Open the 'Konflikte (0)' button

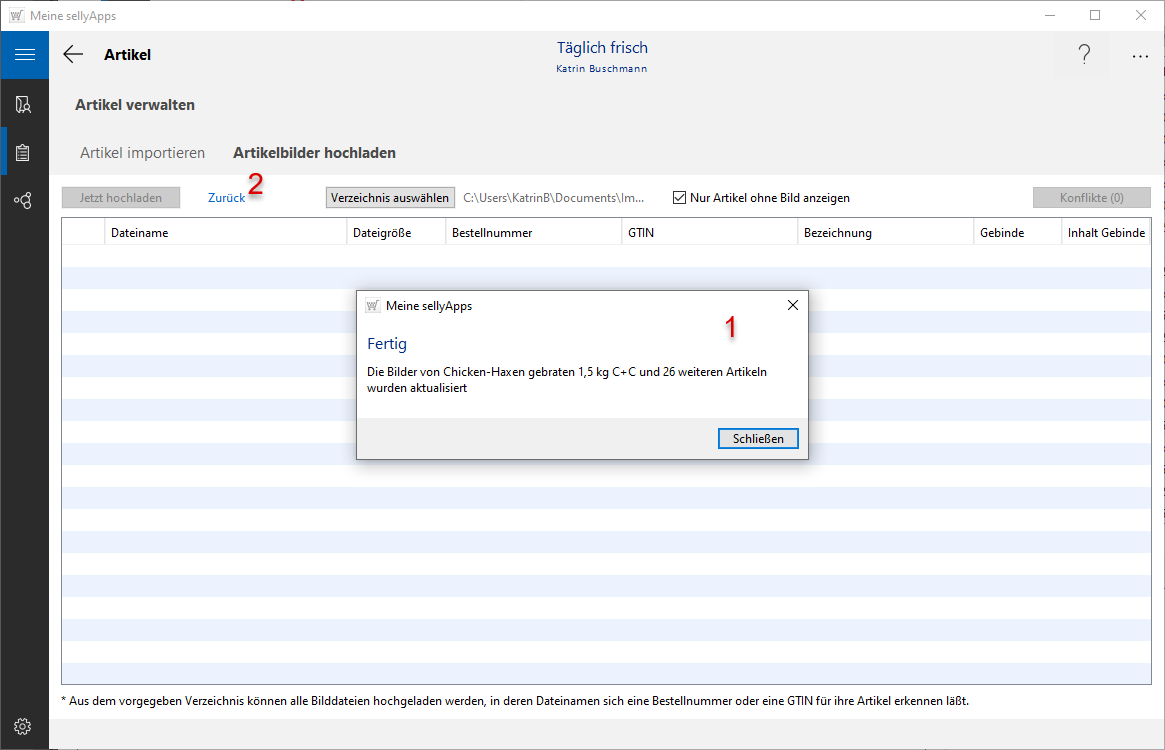(x=1091, y=198)
